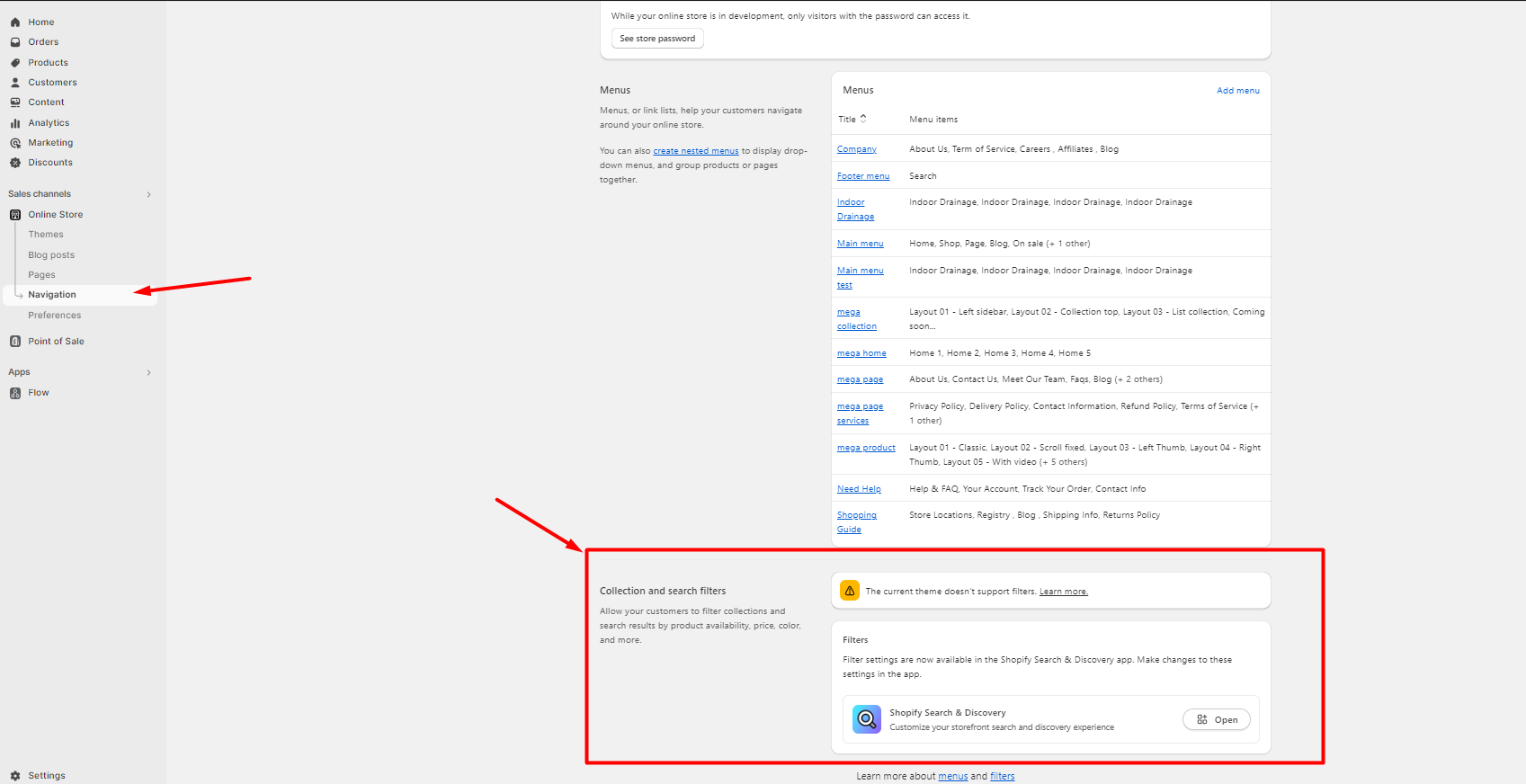The height and width of the screenshot is (784, 1526).
Task: Open Analytics in the sidebar
Action: pos(49,123)
